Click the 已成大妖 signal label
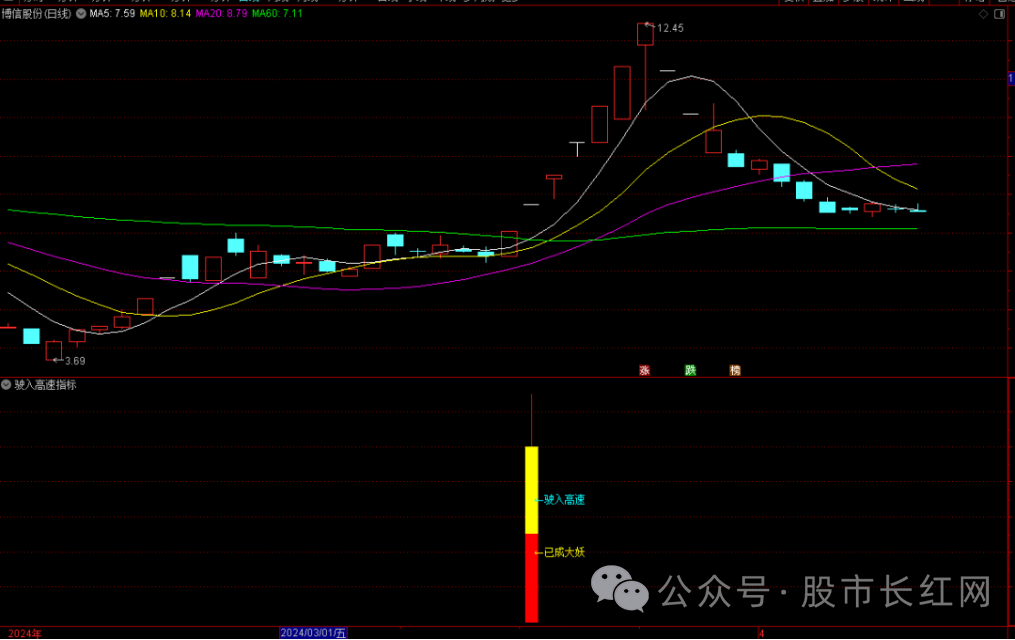 click(x=564, y=552)
